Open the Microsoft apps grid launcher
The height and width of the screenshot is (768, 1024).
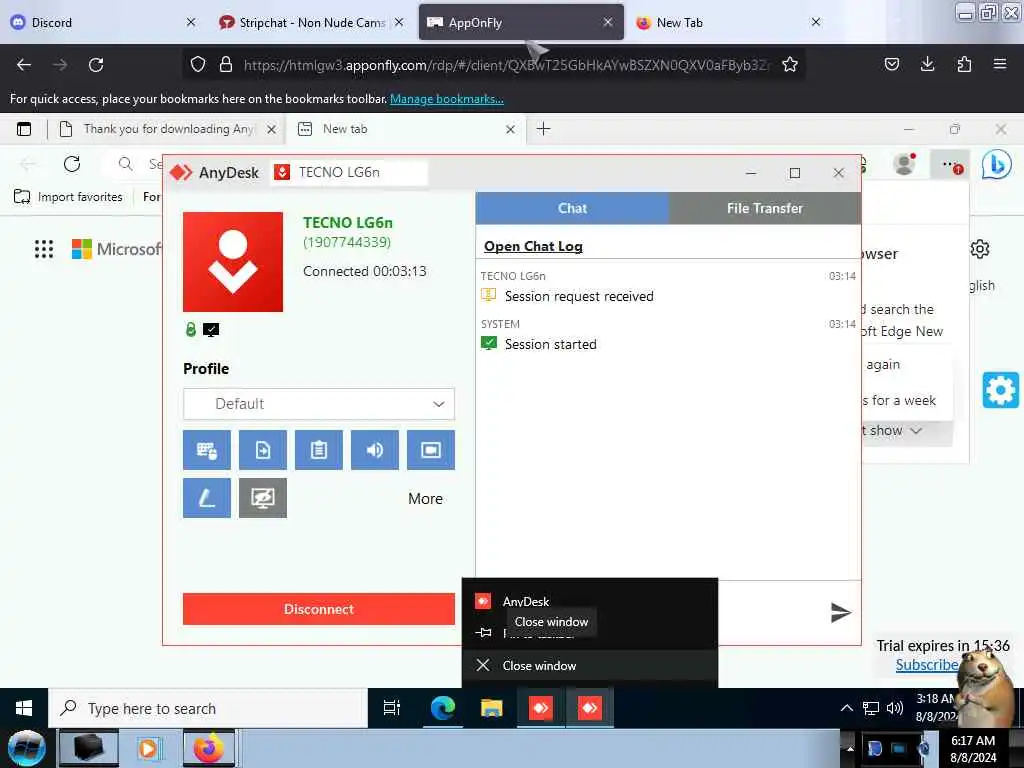(44, 249)
